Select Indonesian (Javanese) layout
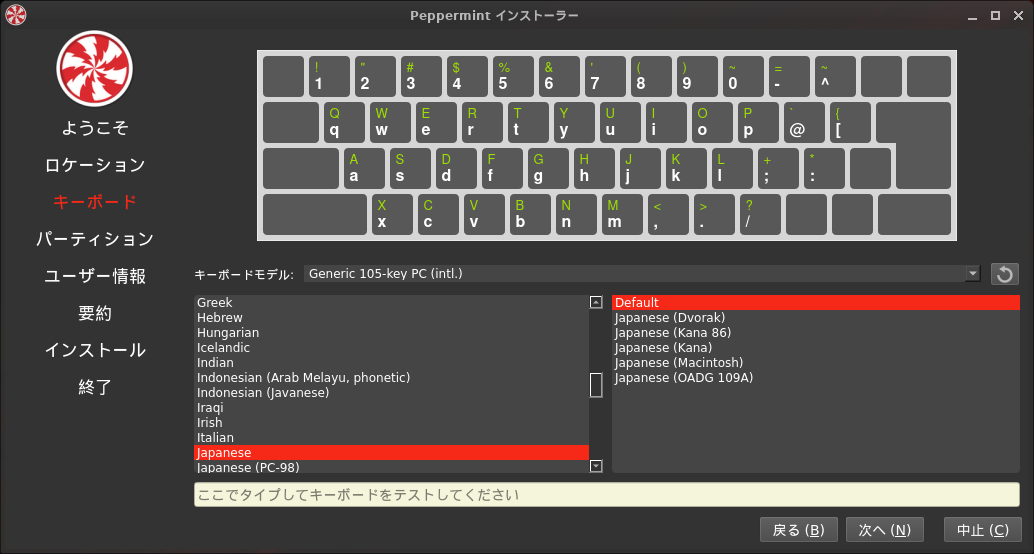This screenshot has height=554, width=1034. [392, 393]
